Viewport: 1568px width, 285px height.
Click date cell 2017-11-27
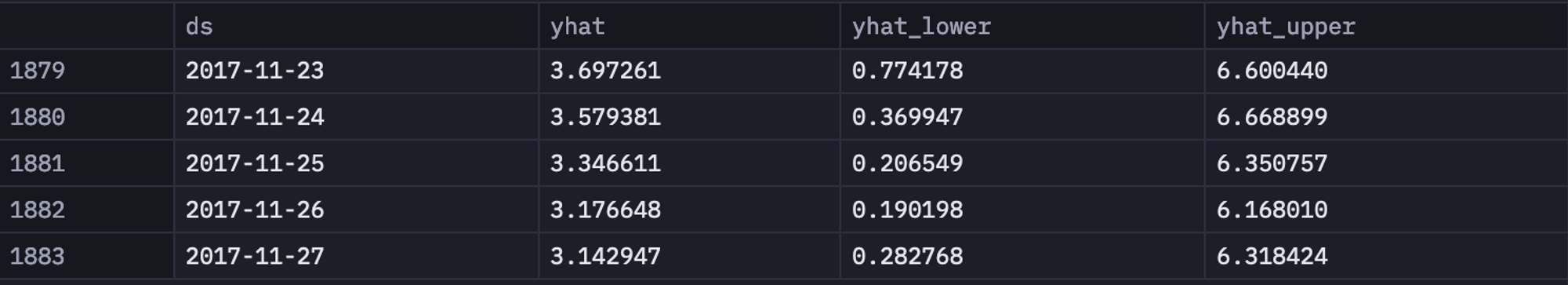tap(255, 256)
